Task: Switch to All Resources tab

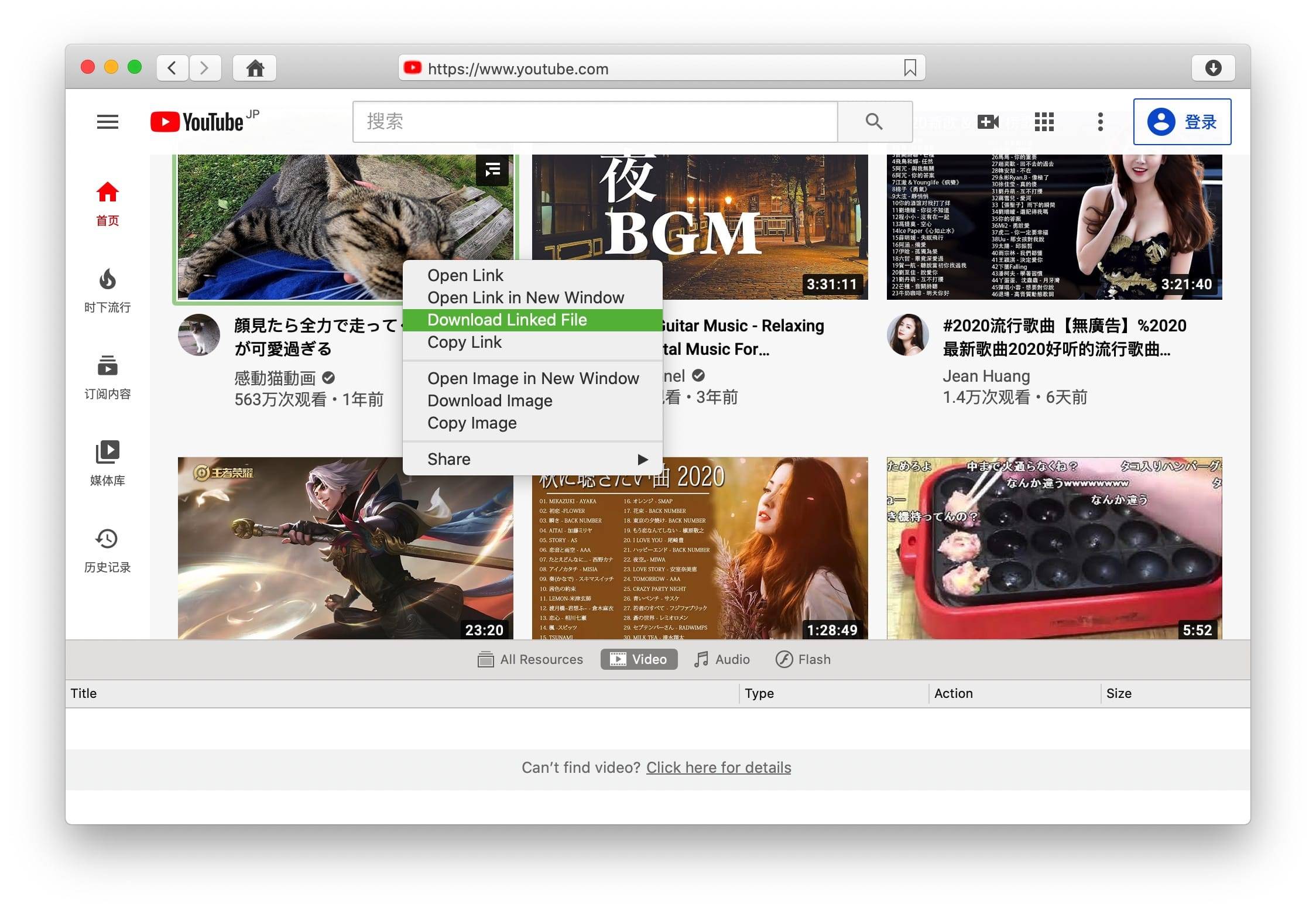Action: (530, 659)
